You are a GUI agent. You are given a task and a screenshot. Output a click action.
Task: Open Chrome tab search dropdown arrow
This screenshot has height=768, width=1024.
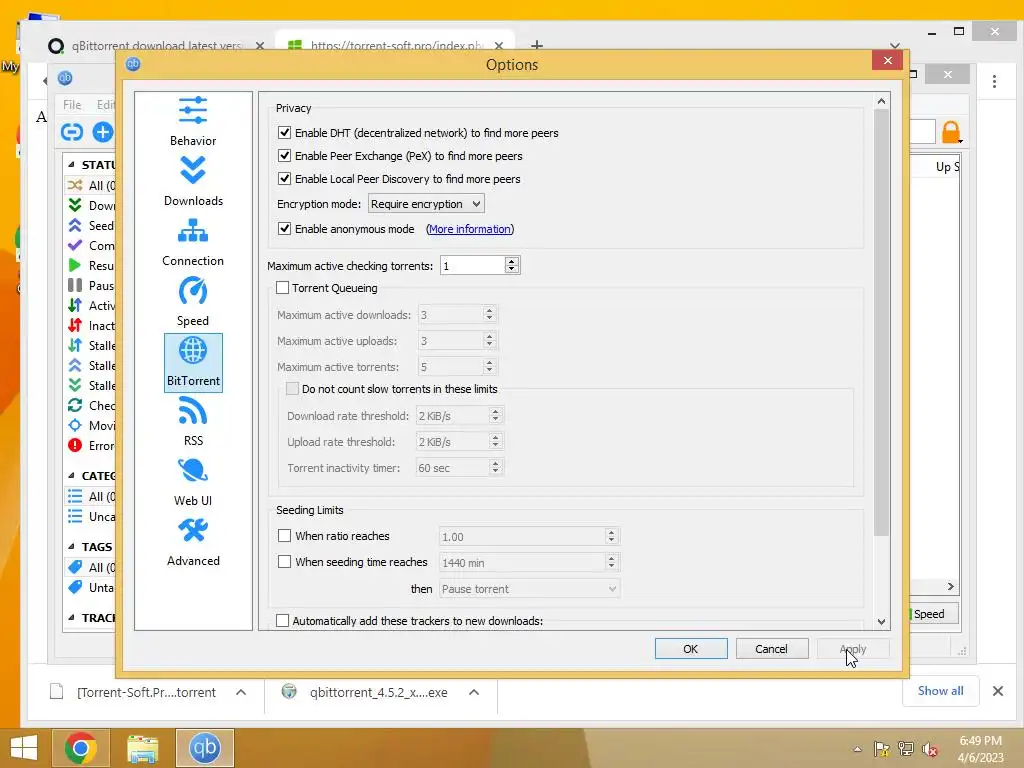(895, 45)
